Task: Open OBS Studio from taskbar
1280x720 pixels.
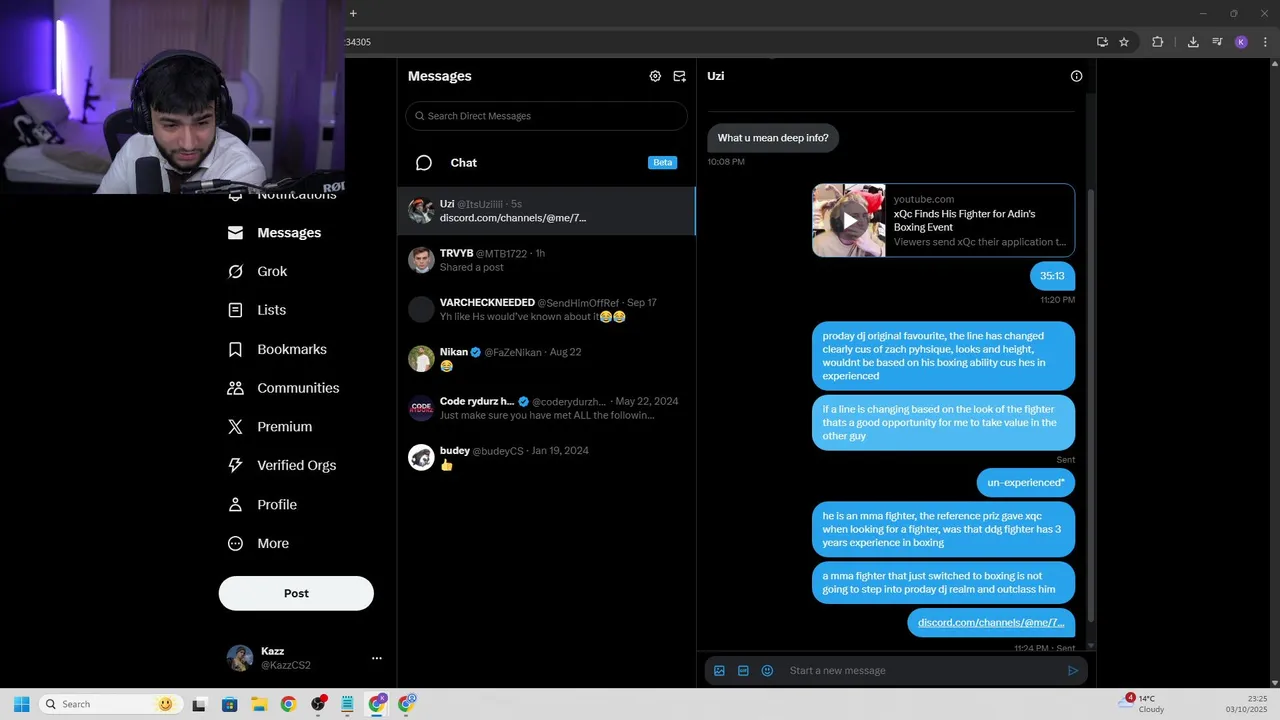Action: click(318, 704)
